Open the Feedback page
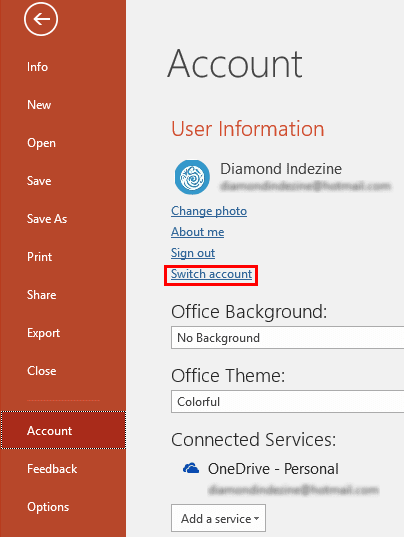Viewport: 404px width, 537px height. tap(52, 469)
